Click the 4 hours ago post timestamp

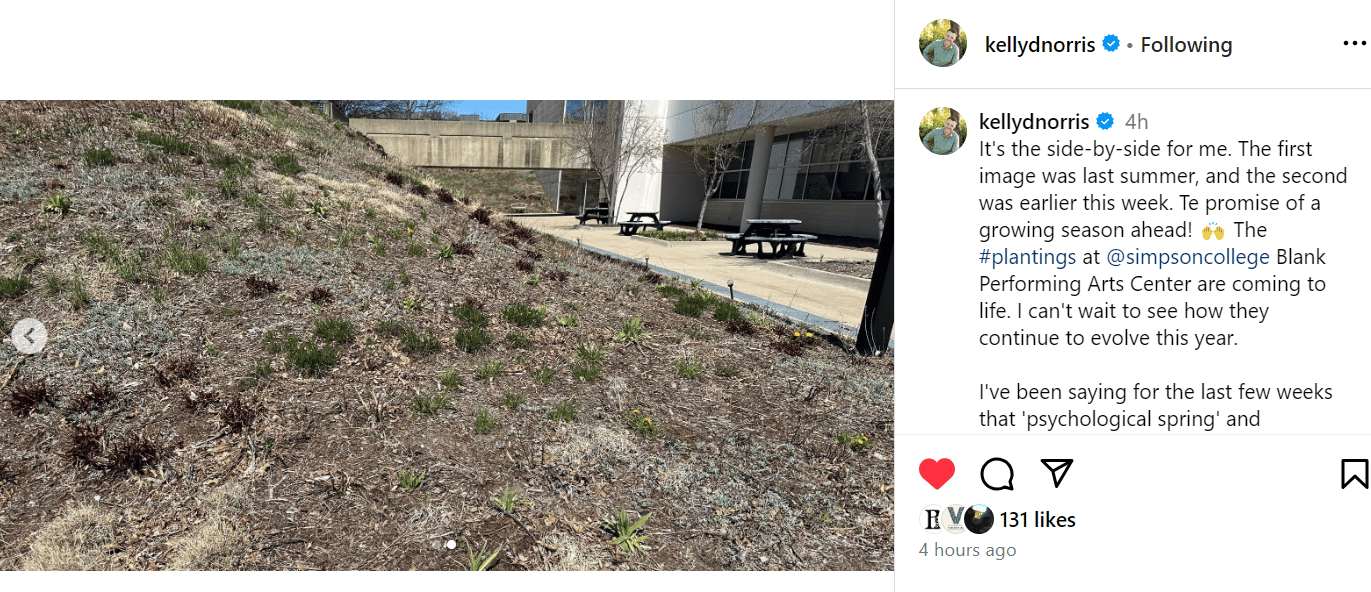click(x=967, y=550)
